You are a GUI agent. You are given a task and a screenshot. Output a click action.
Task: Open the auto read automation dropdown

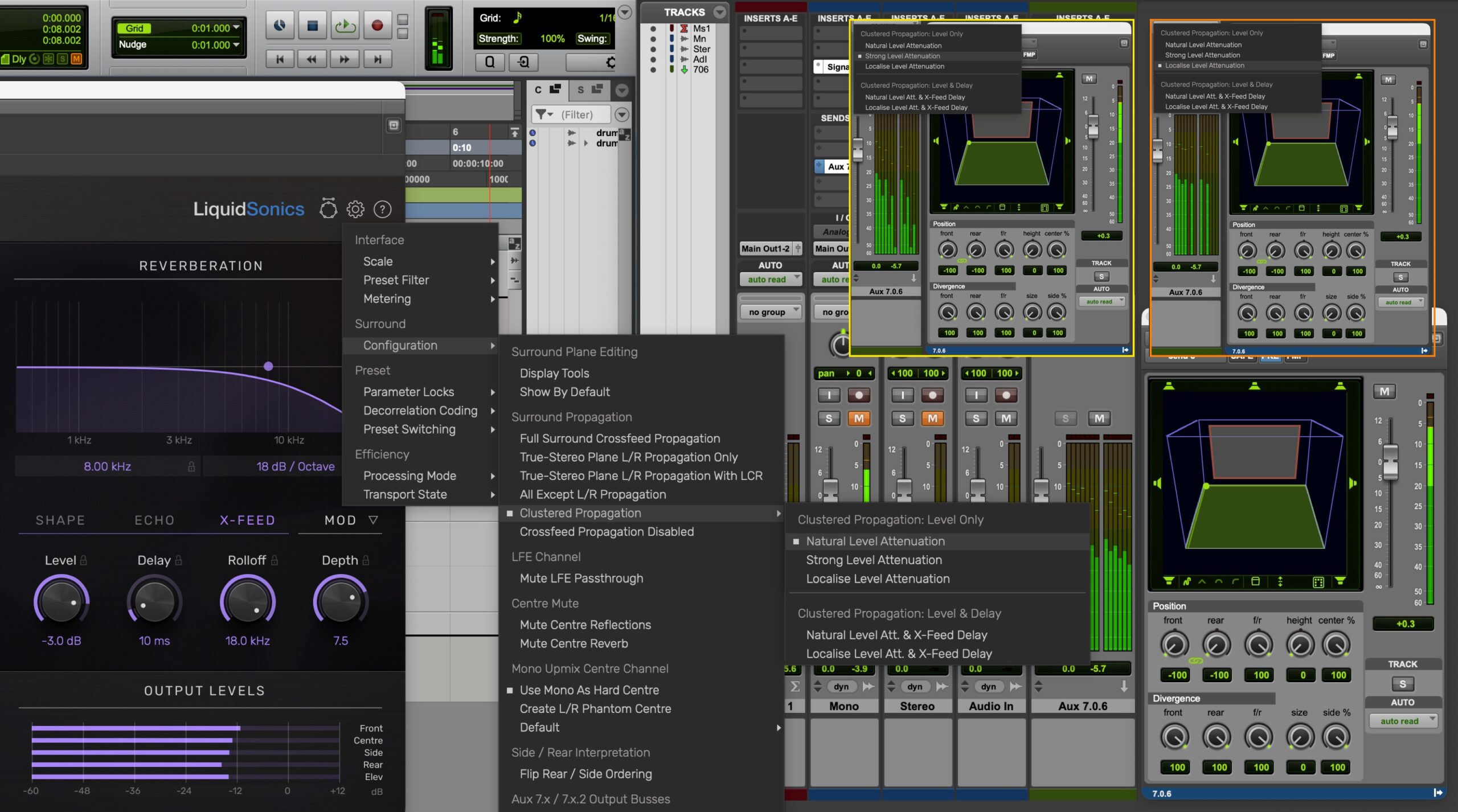[x=771, y=279]
